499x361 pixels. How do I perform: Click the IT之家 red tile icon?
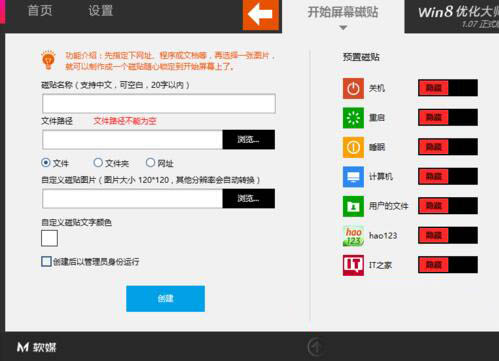tap(353, 265)
